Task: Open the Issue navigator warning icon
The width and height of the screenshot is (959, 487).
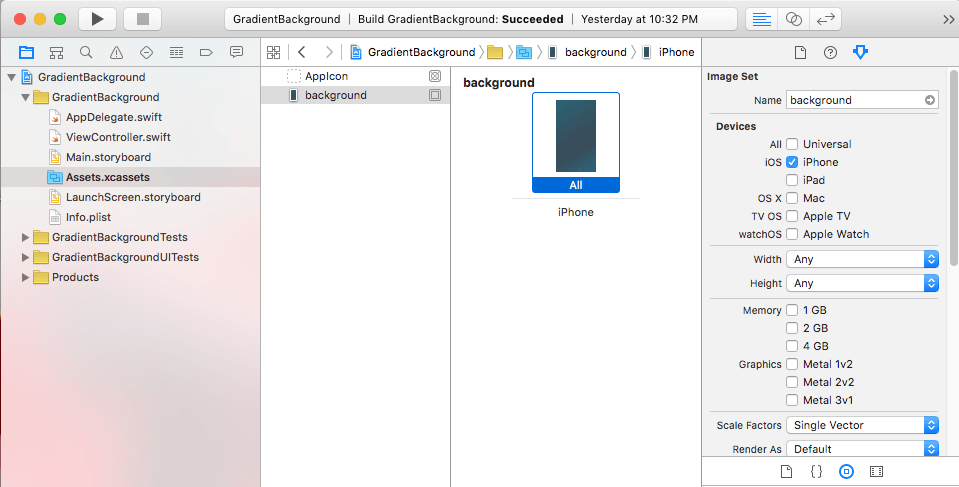Action: (116, 53)
